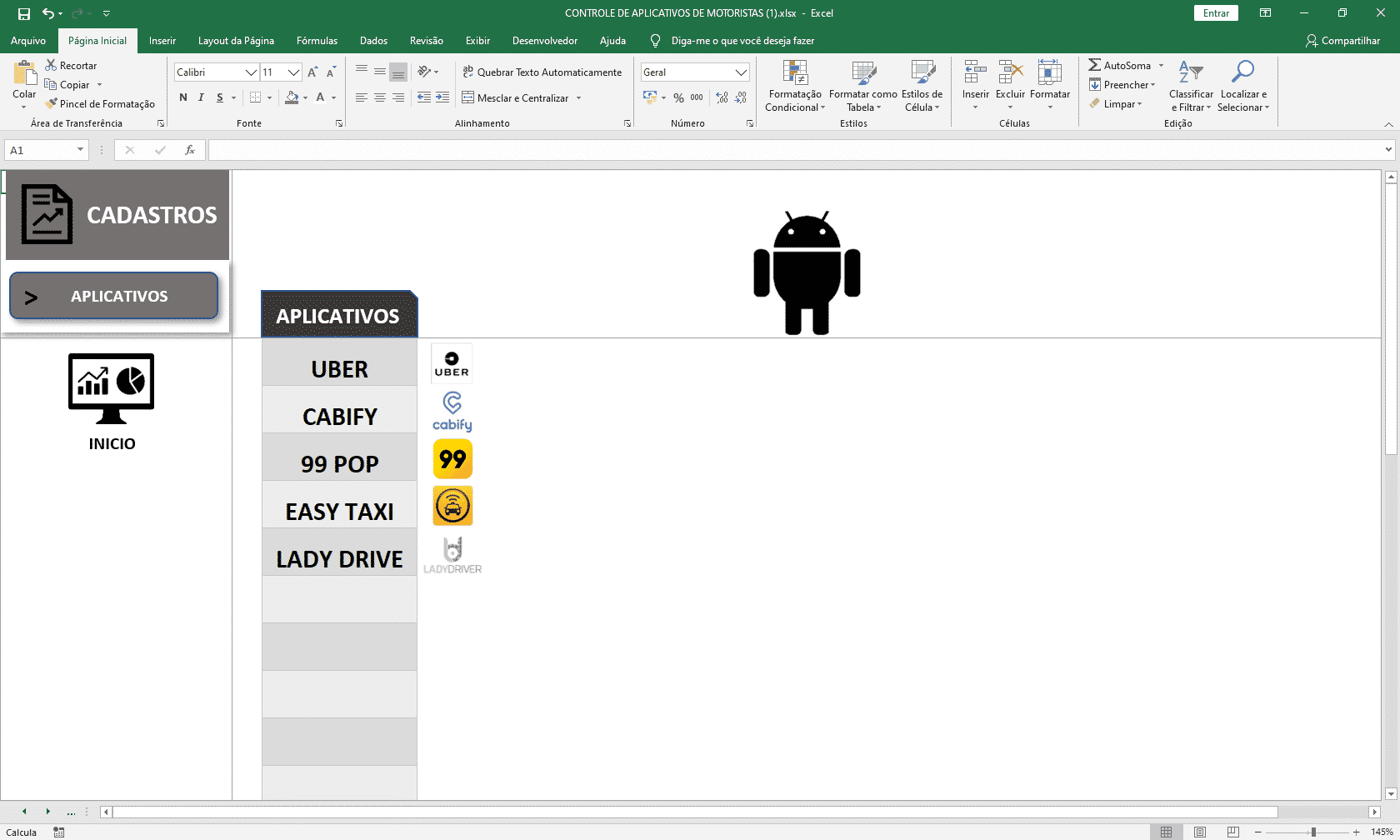Click decrease indent icon

[x=424, y=97]
